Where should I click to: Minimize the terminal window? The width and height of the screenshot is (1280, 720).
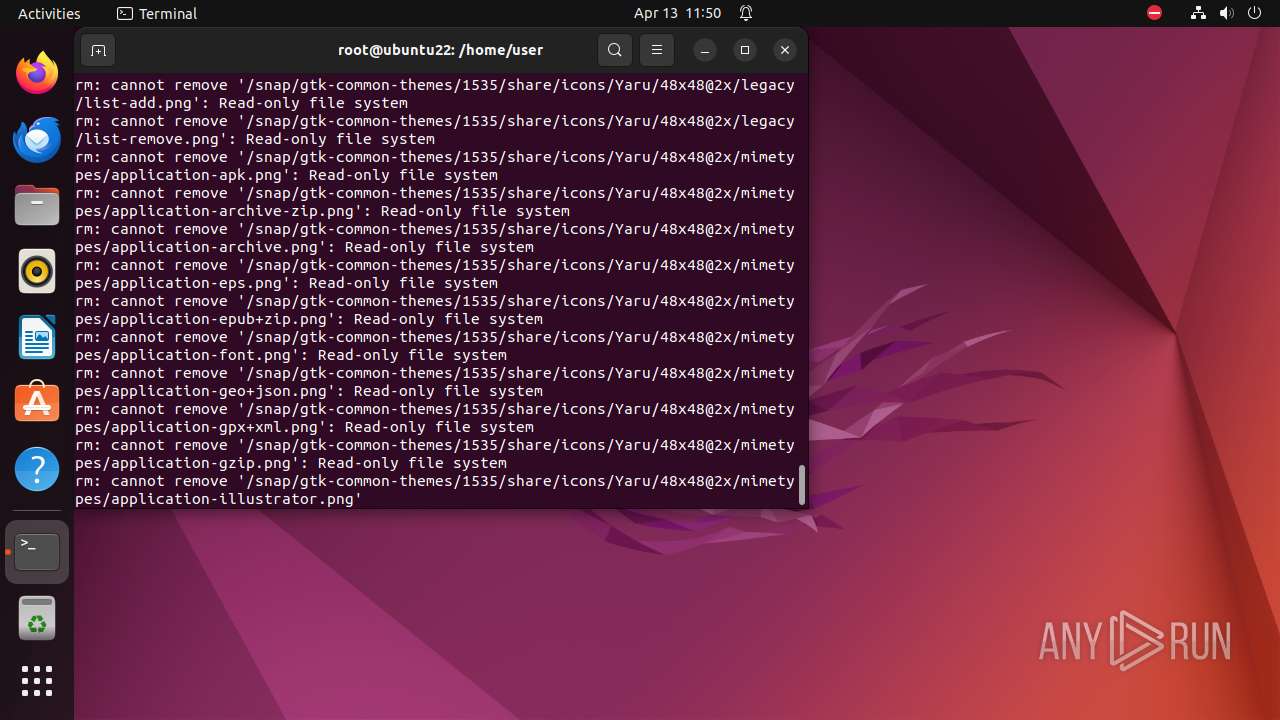[704, 50]
